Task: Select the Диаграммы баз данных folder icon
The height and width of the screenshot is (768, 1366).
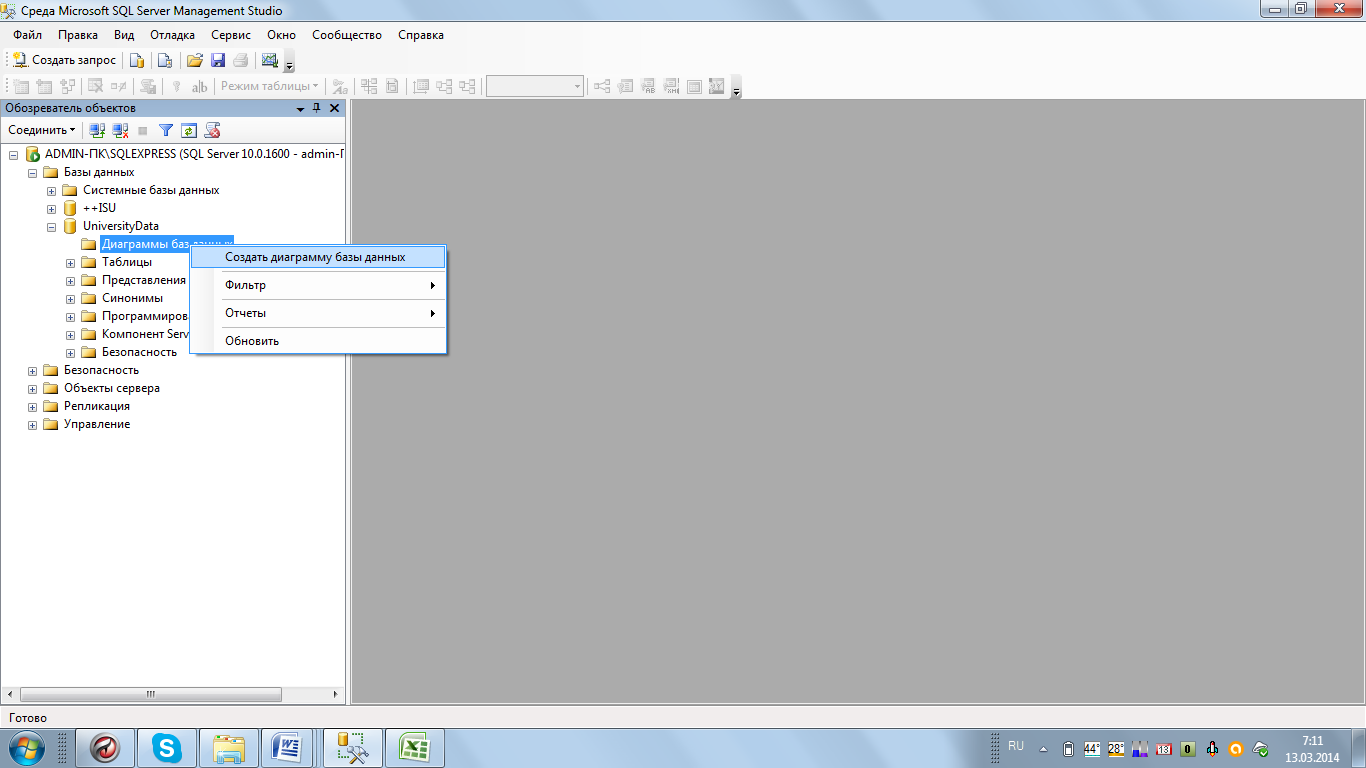Action: (x=89, y=244)
